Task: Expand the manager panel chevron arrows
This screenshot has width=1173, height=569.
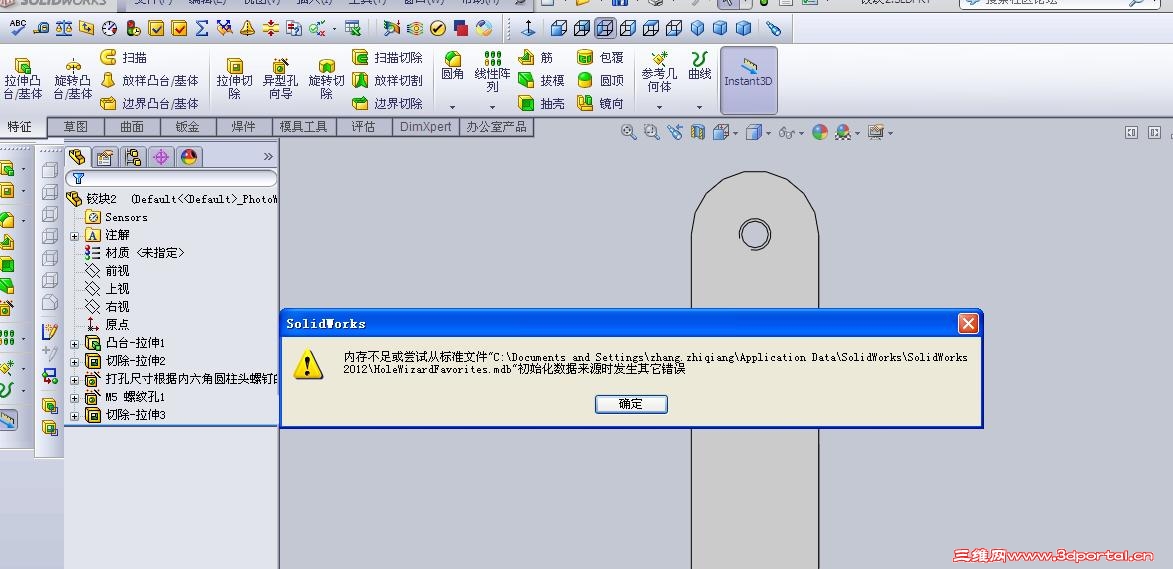Action: pyautogui.click(x=269, y=156)
